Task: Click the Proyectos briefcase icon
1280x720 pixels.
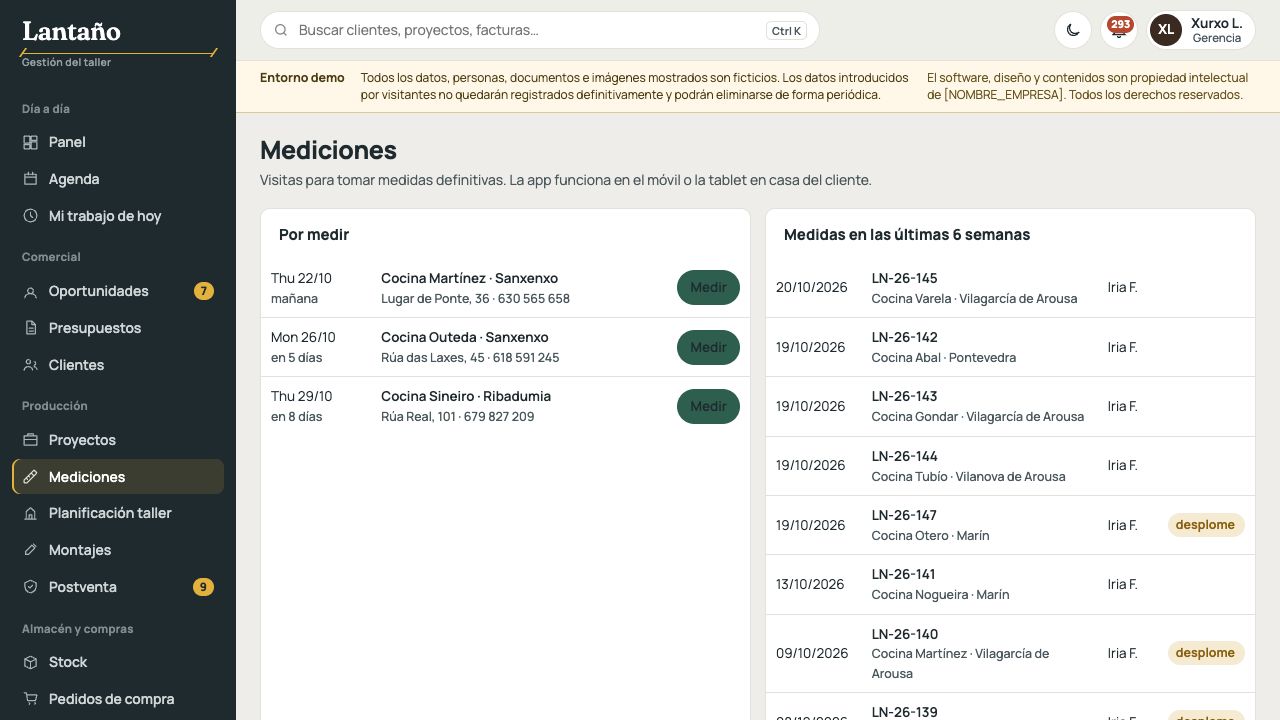Action: [30, 440]
